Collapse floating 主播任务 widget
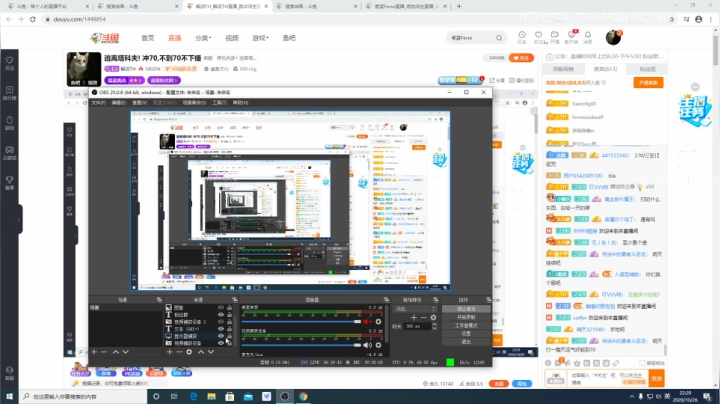Viewport: 720px width, 404px height. click(x=695, y=87)
